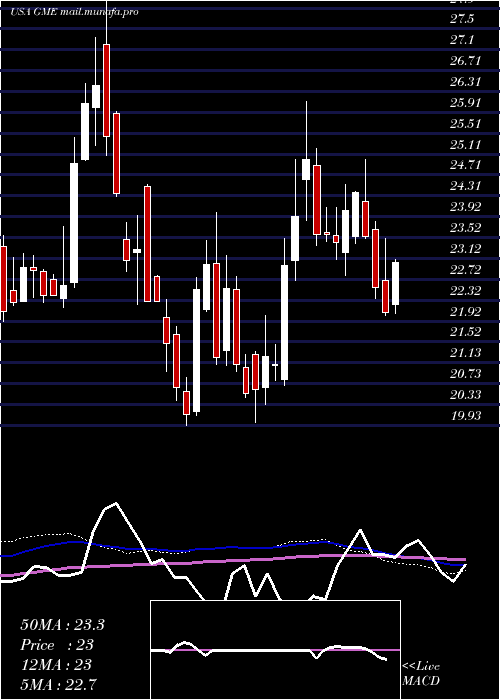The image size is (500, 700).
Task: Click the 23.12 price axis label
Action: click(466, 249)
